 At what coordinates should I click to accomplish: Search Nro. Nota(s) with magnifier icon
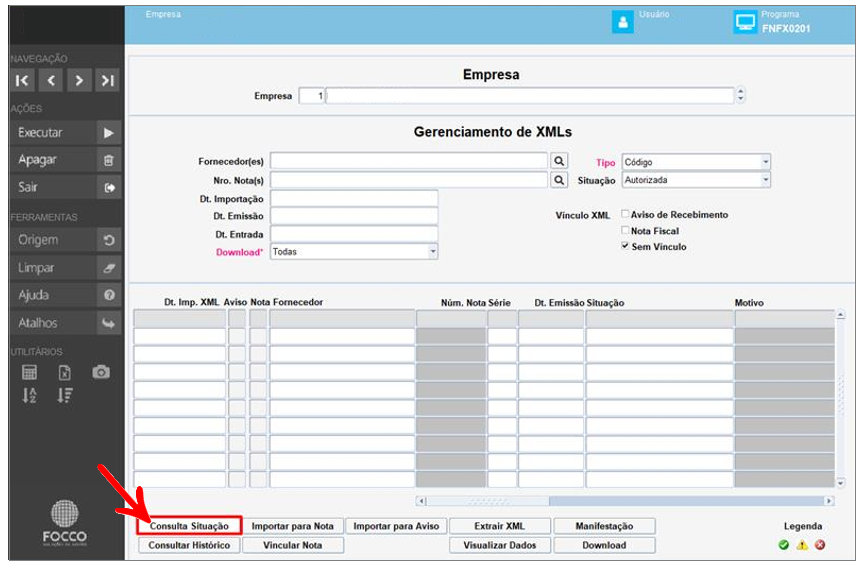[x=559, y=180]
